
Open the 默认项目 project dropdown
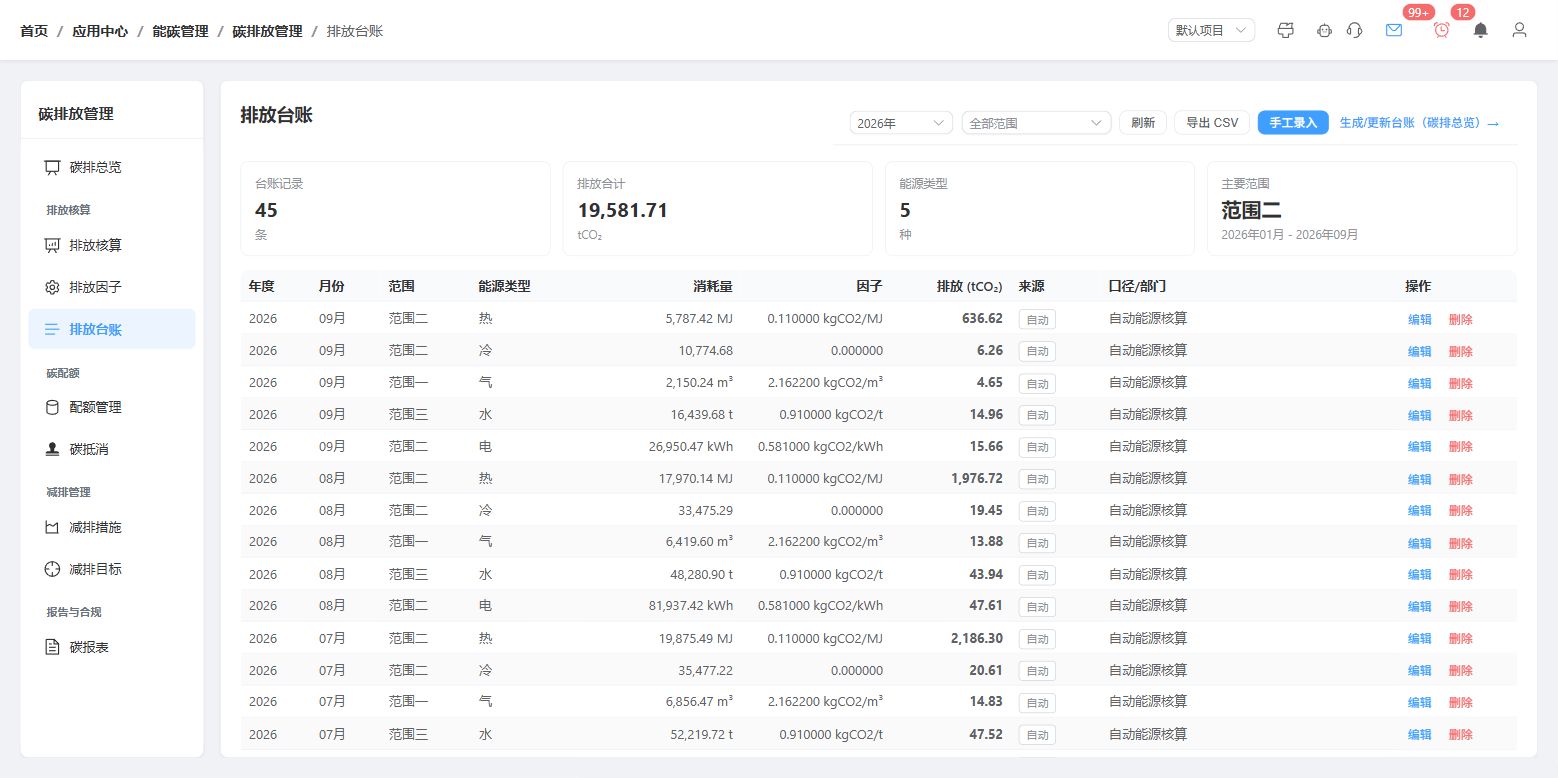point(1211,30)
